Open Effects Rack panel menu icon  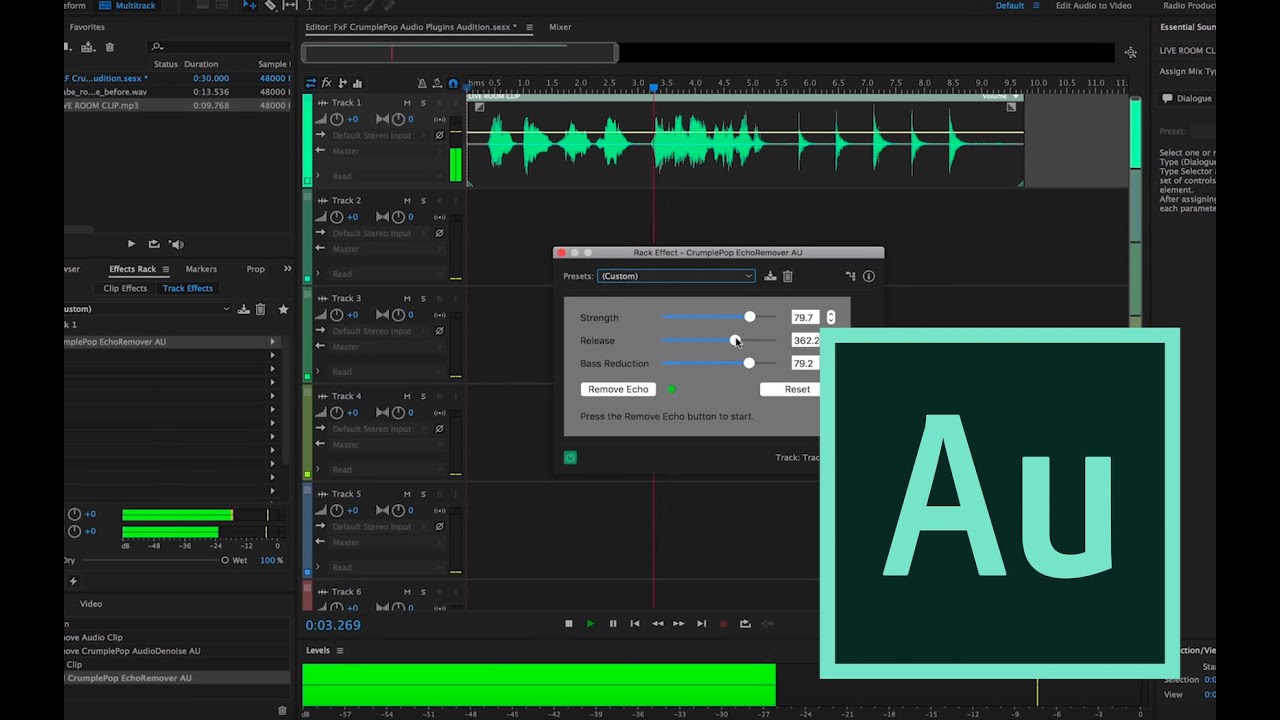coord(166,269)
